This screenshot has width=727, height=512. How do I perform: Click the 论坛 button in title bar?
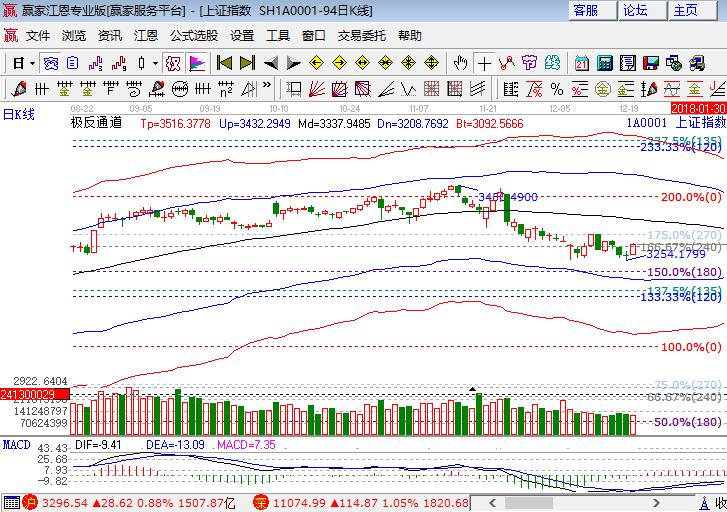[636, 11]
